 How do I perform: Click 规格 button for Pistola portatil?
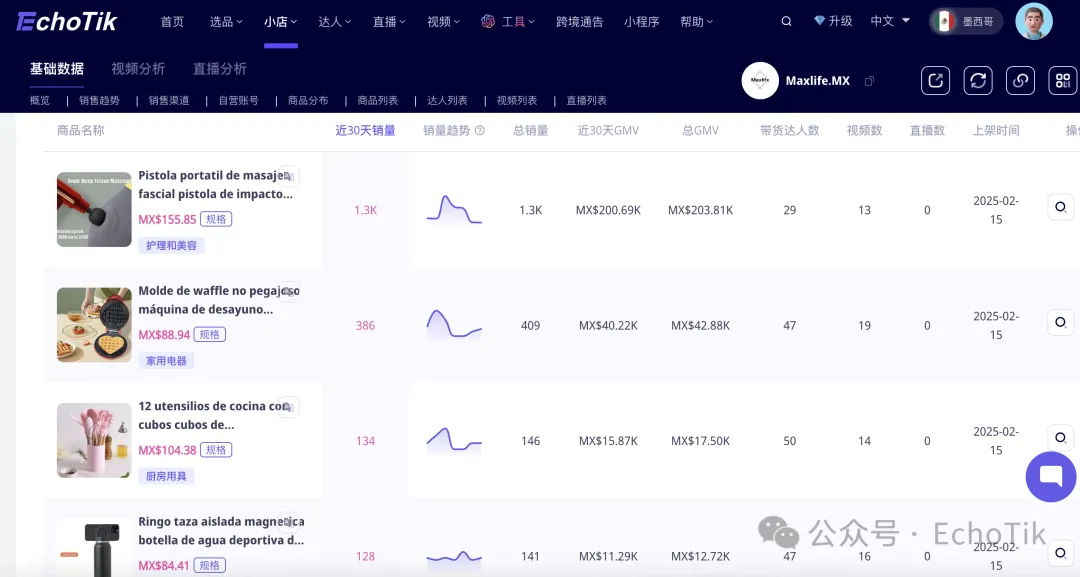(216, 219)
